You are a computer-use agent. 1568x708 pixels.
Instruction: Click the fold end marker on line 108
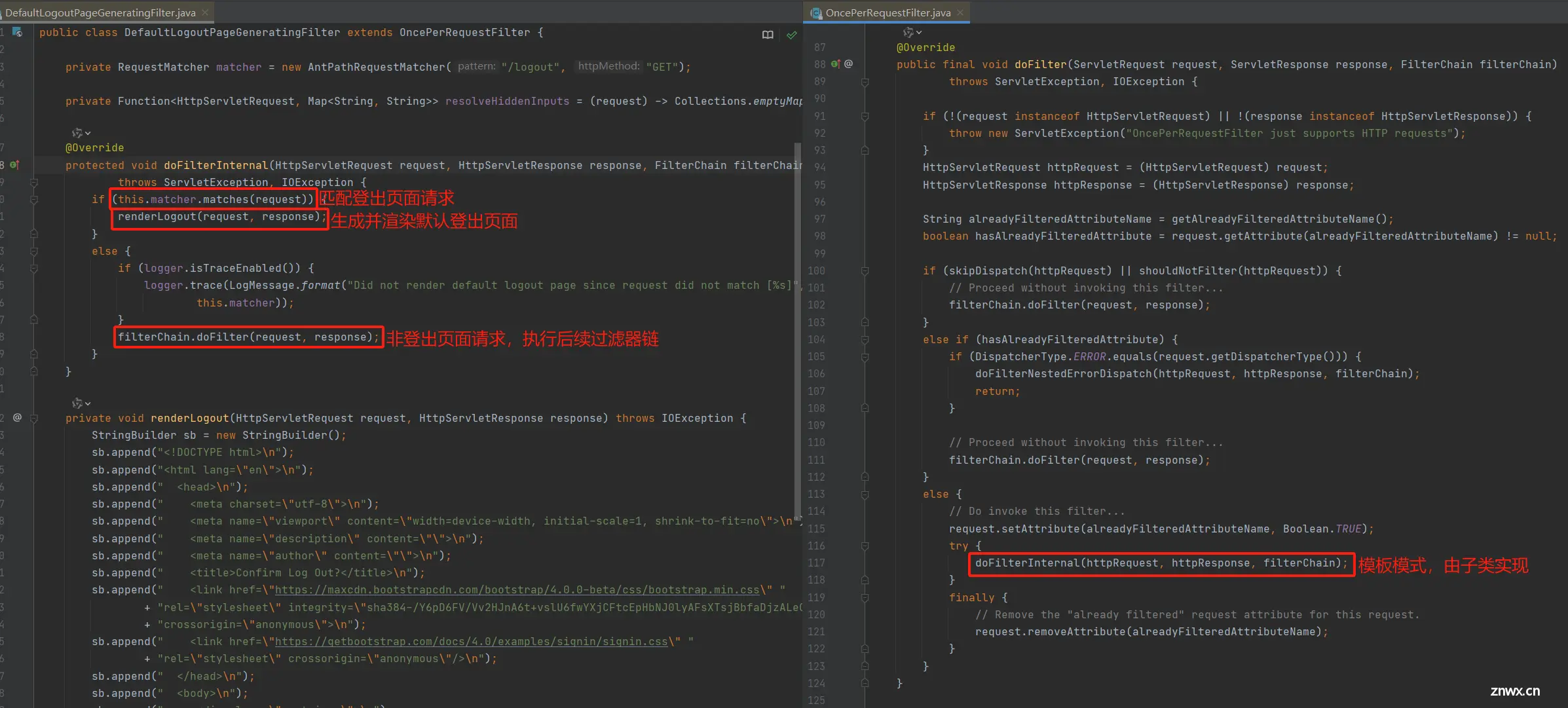865,409
